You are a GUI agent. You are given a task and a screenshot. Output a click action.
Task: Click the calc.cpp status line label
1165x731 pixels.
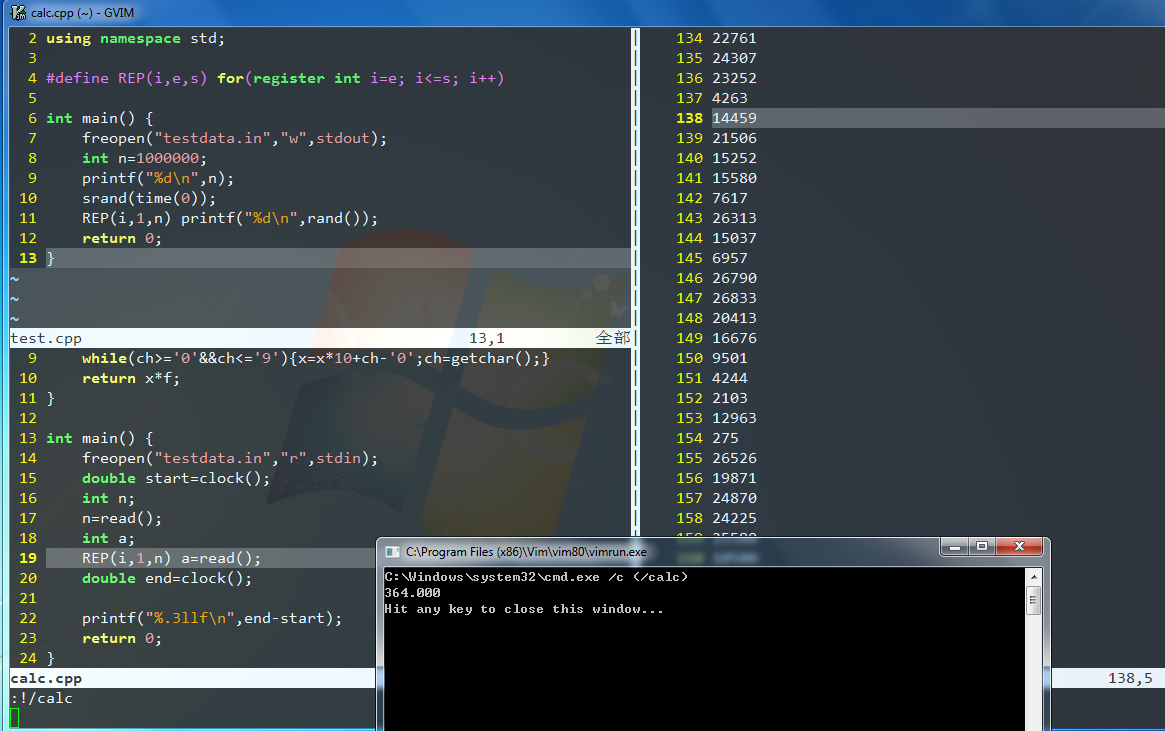pyautogui.click(x=46, y=678)
